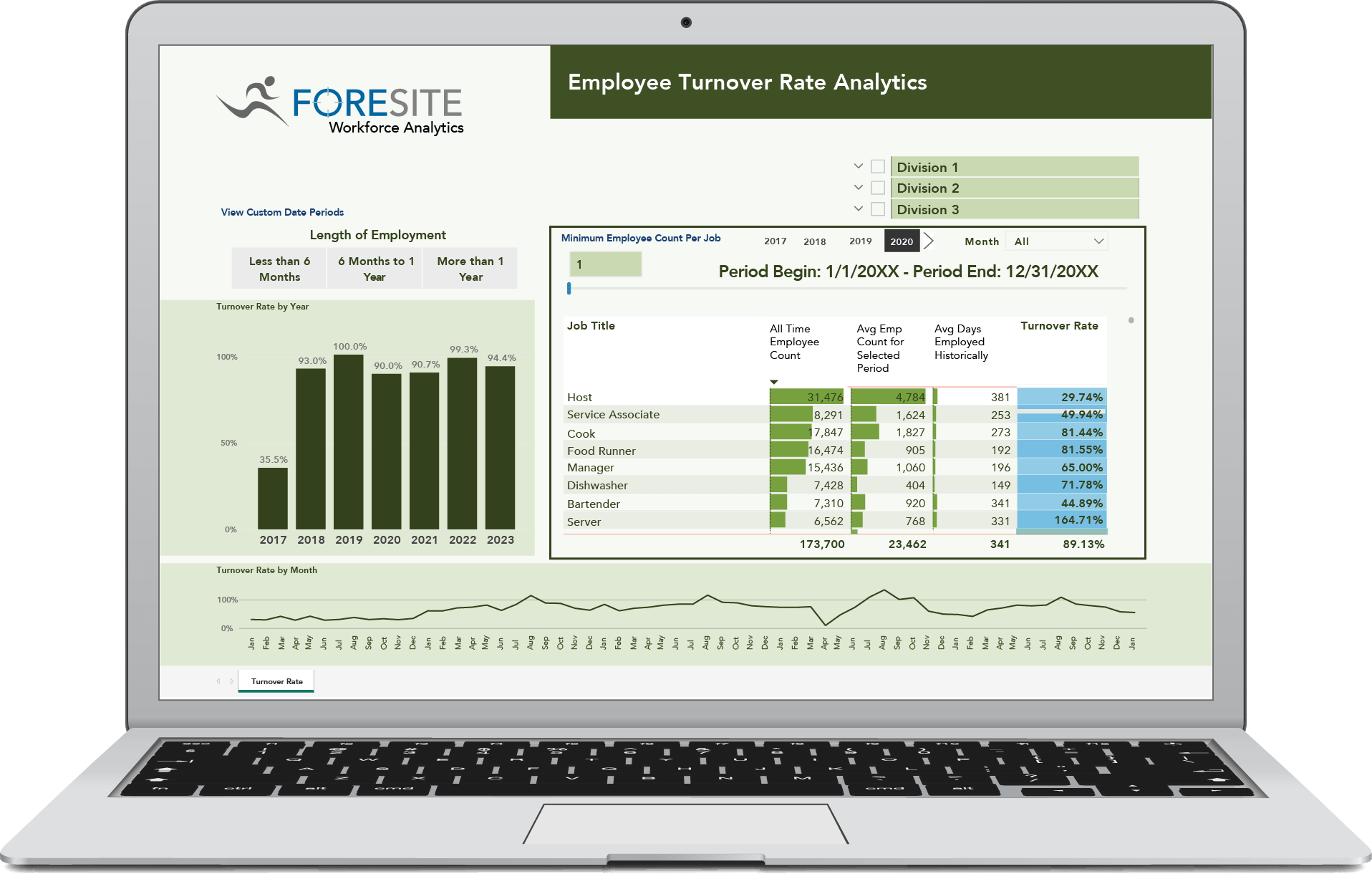
Task: Select the 6 Months to 1 Year filter
Action: [x=375, y=268]
